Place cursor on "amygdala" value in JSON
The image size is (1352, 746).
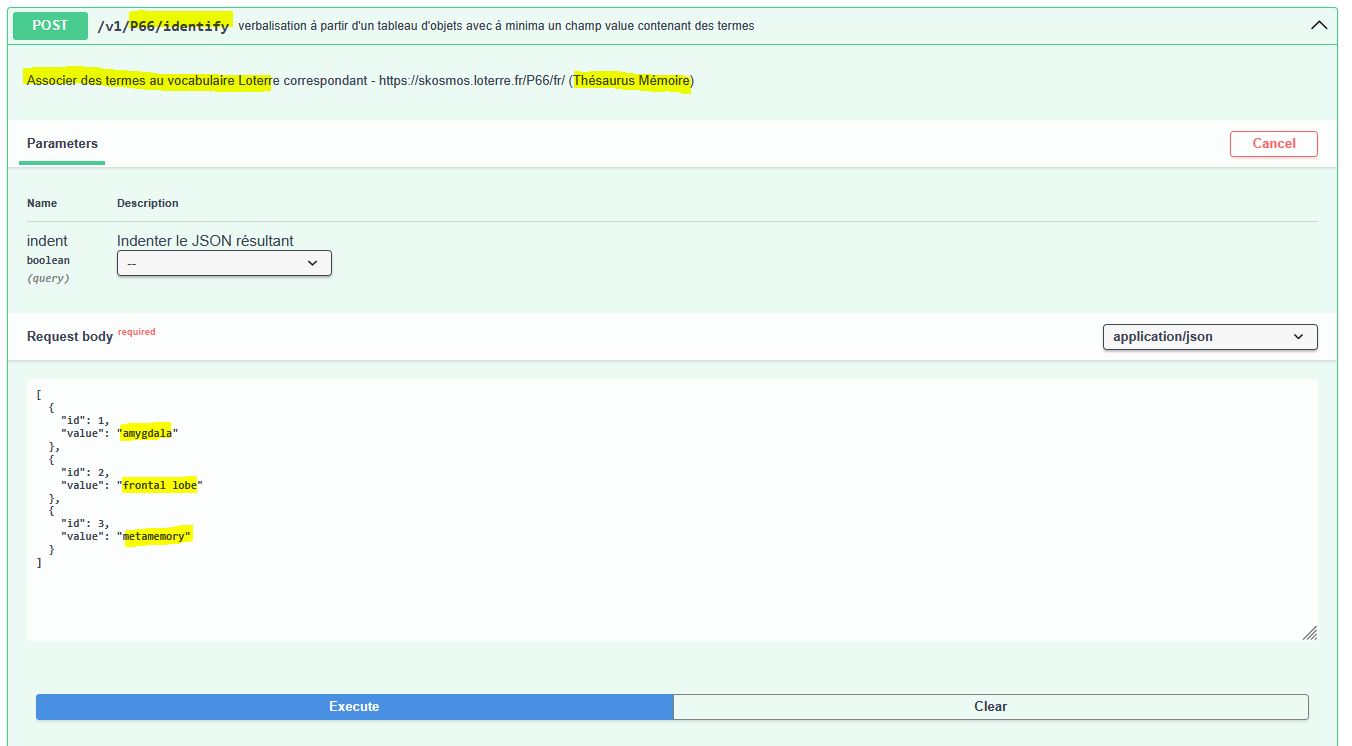147,433
